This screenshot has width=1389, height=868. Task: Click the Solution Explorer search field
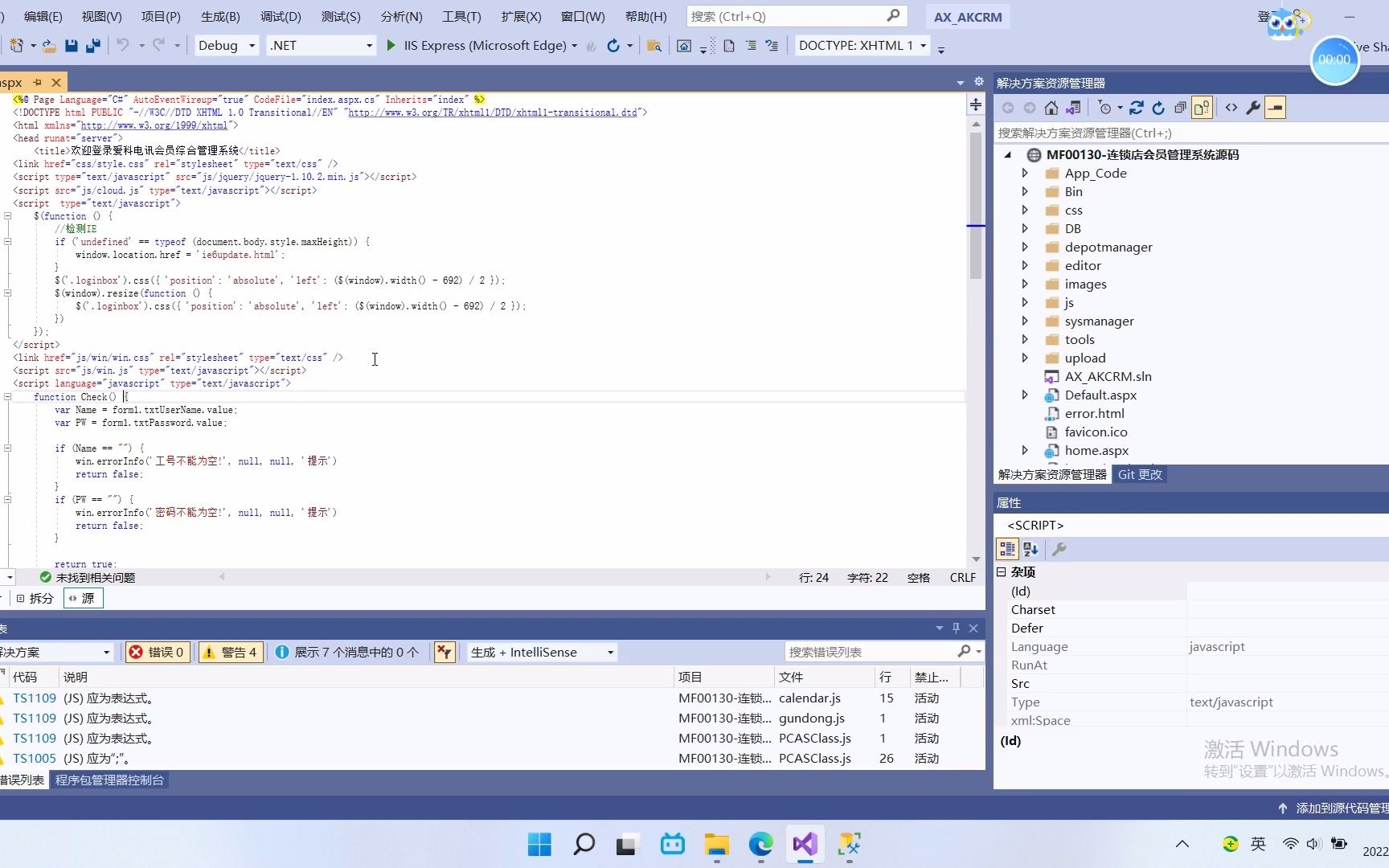pos(1190,133)
